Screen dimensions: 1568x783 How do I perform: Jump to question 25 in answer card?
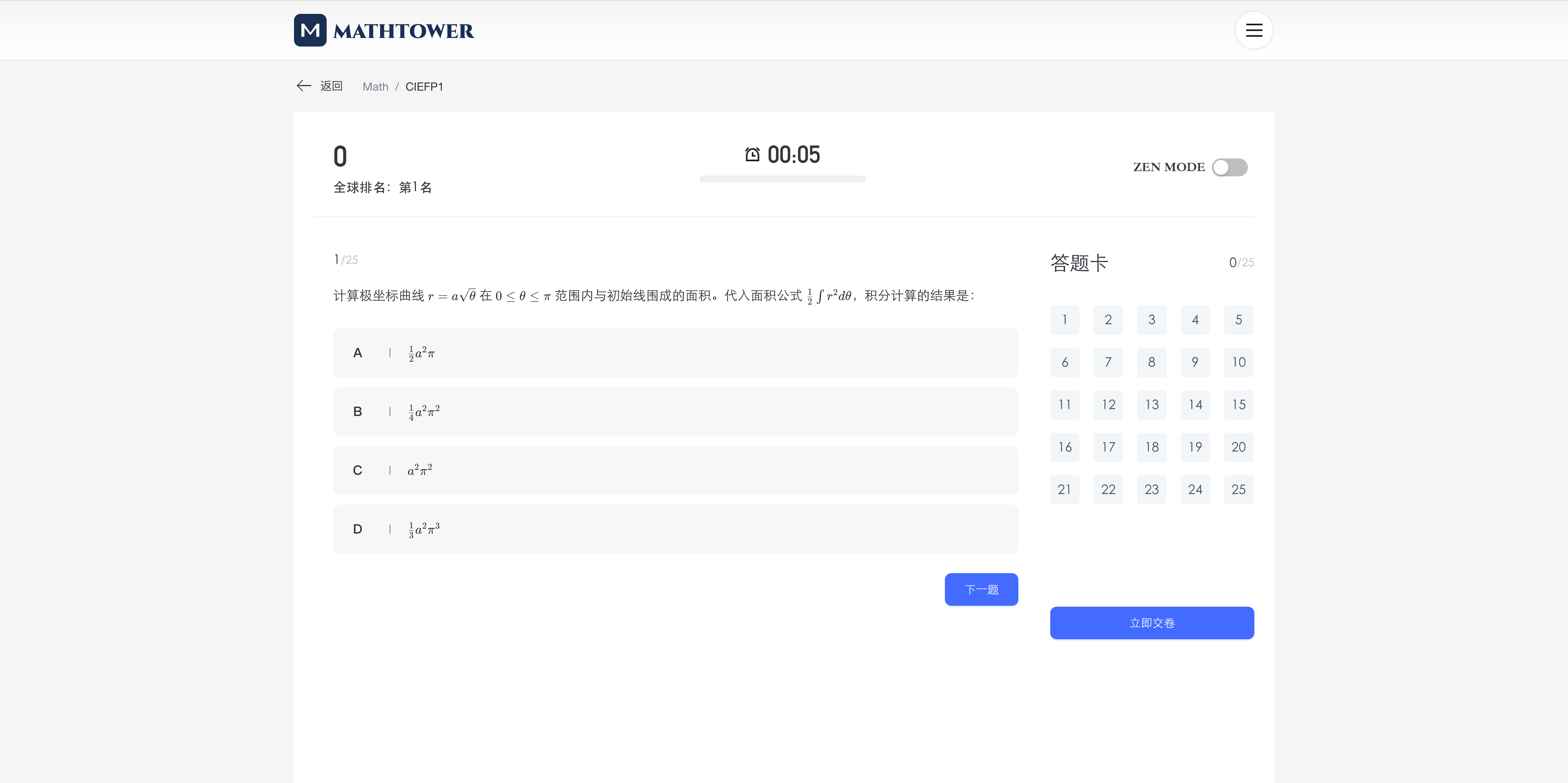pyautogui.click(x=1239, y=490)
